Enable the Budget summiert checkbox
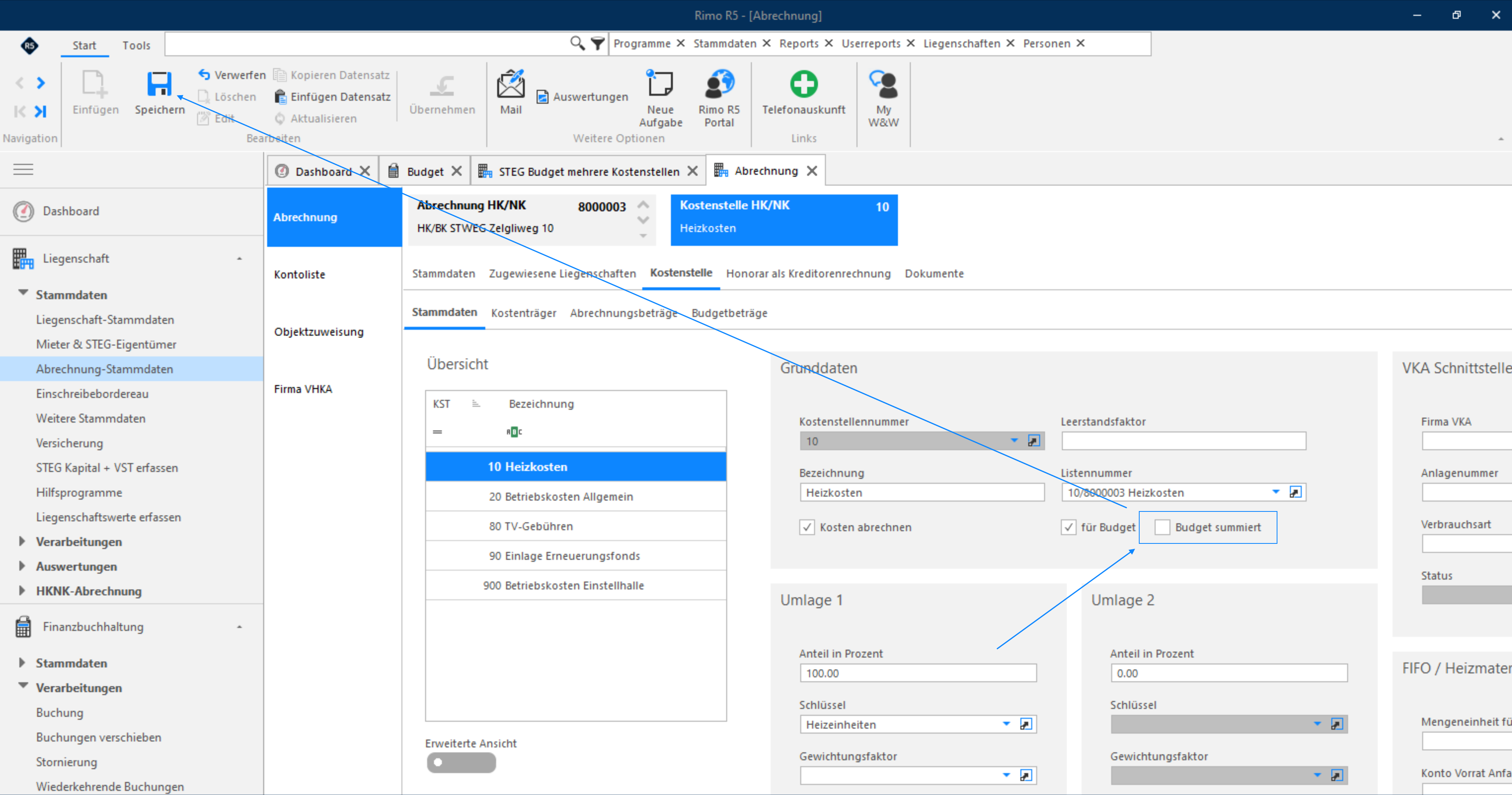The width and height of the screenshot is (1512, 795). pos(1162,527)
